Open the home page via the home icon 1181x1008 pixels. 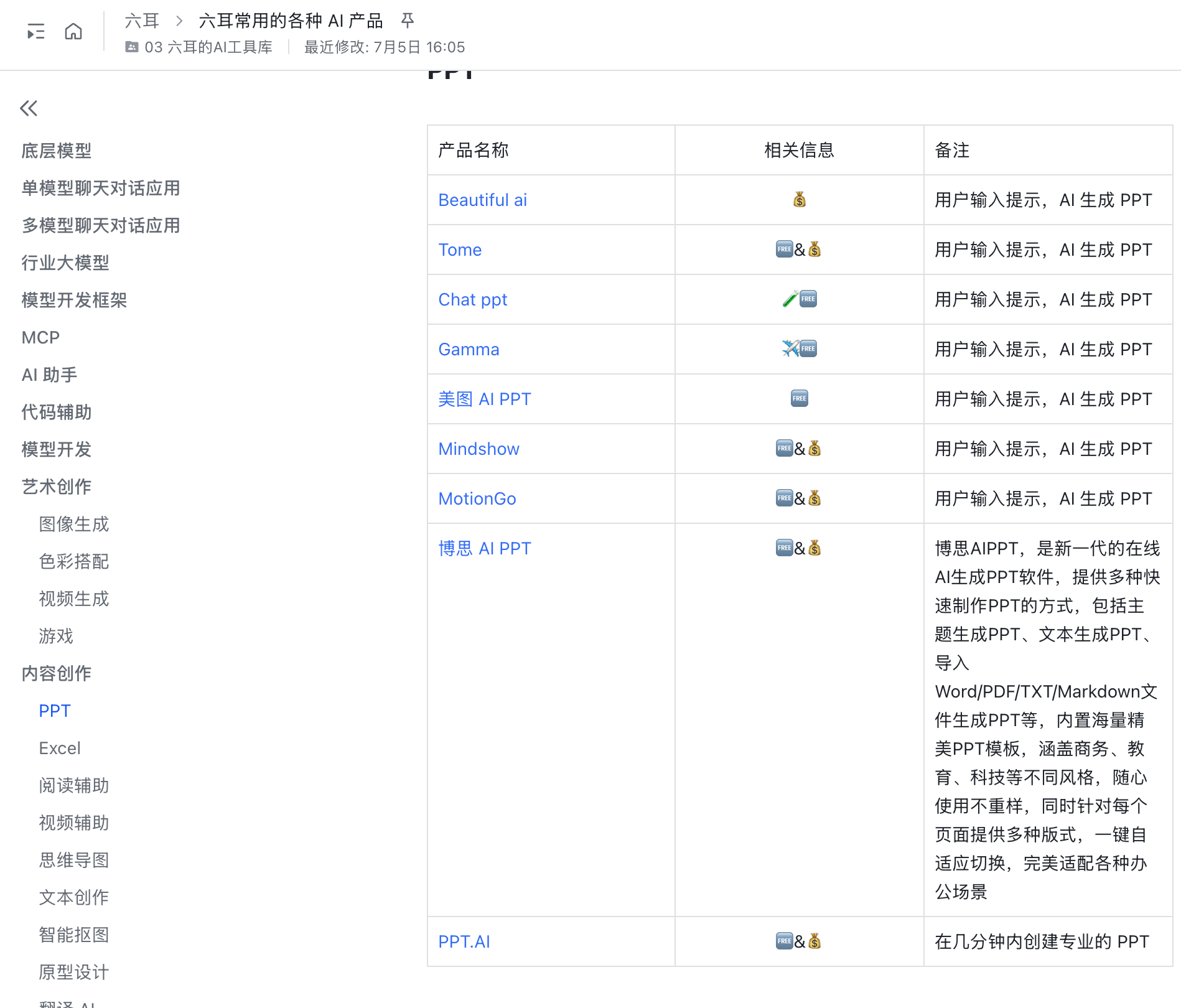coord(73,31)
